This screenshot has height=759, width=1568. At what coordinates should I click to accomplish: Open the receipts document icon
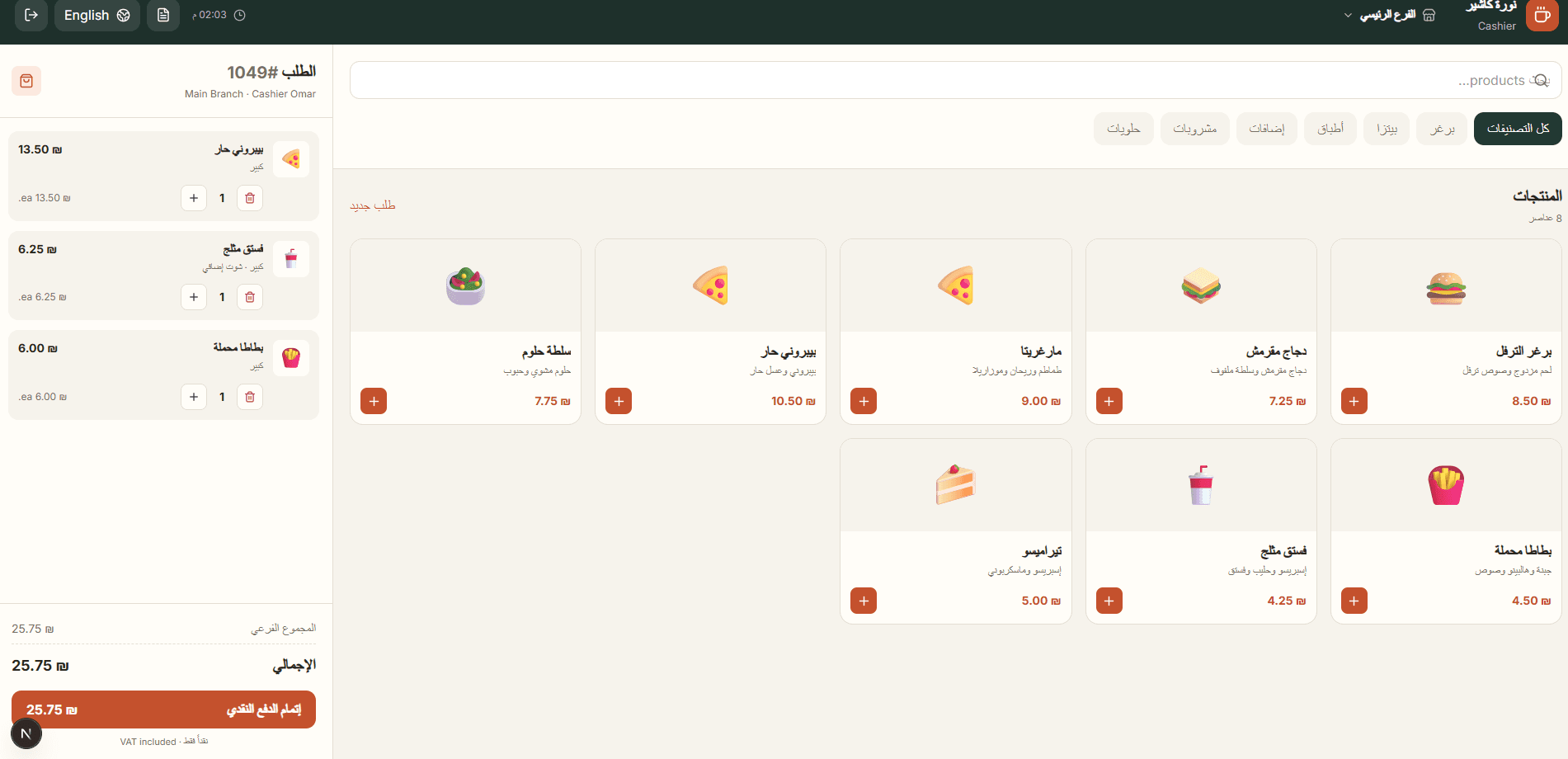coord(163,15)
